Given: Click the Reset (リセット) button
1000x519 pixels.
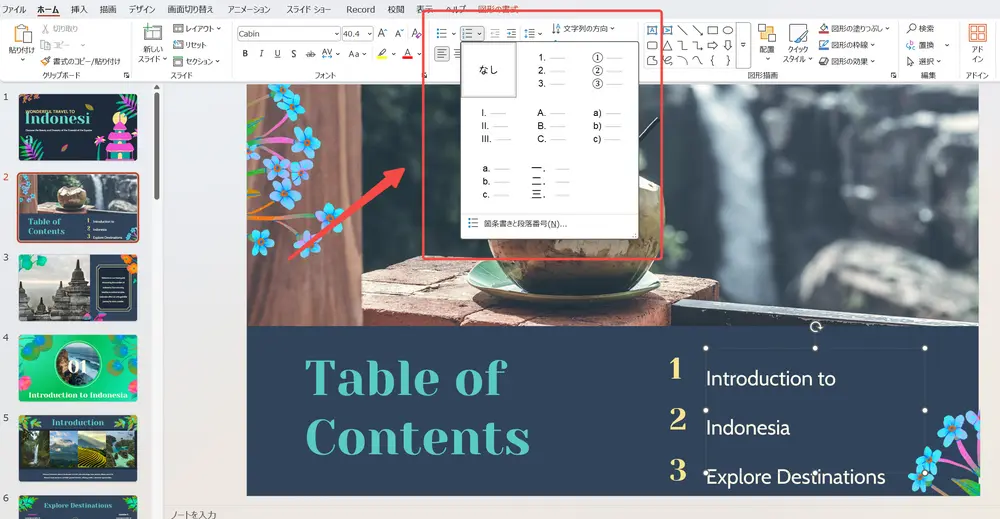Looking at the screenshot, I should tap(190, 45).
